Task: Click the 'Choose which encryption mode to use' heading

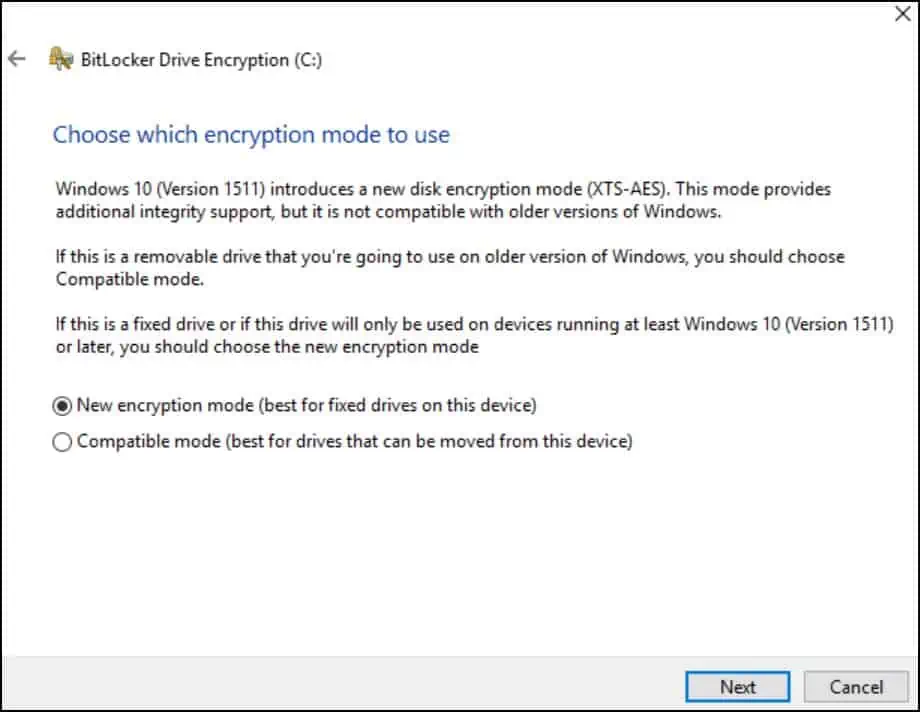Action: pos(251,134)
